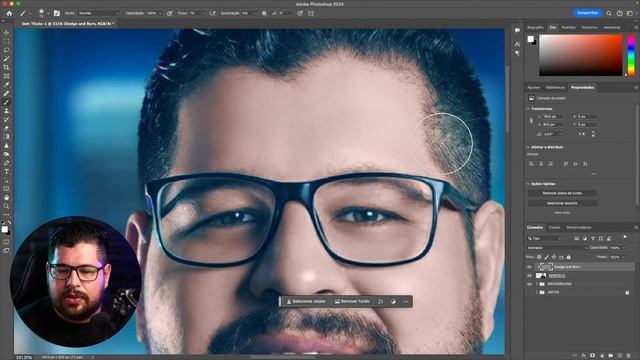640x360 pixels.
Task: Select the Hand tool
Action: pos(6,198)
